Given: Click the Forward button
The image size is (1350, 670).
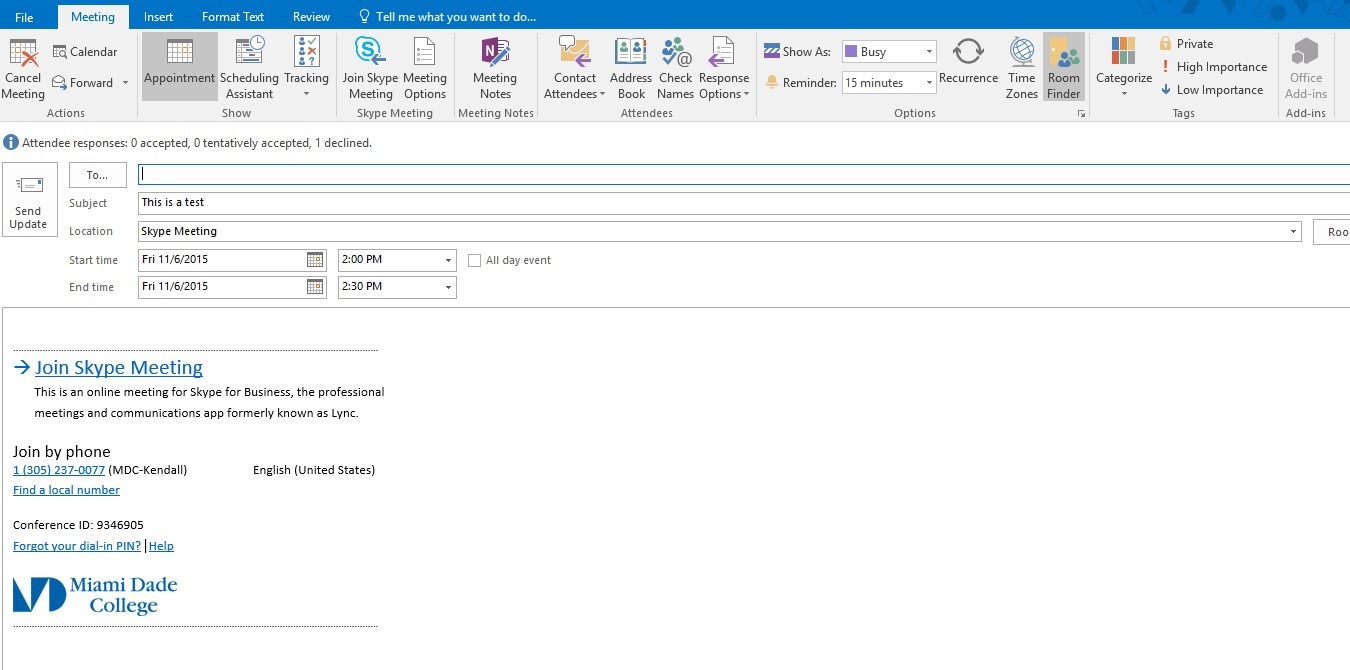Looking at the screenshot, I should pyautogui.click(x=84, y=83).
